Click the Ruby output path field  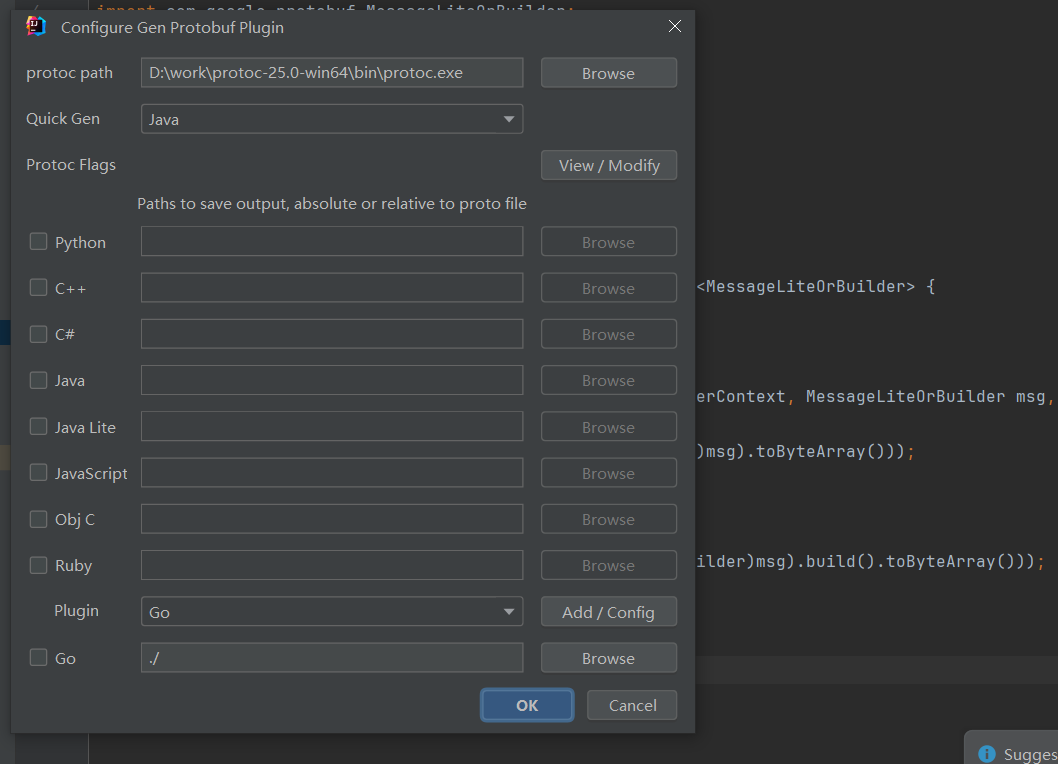332,565
